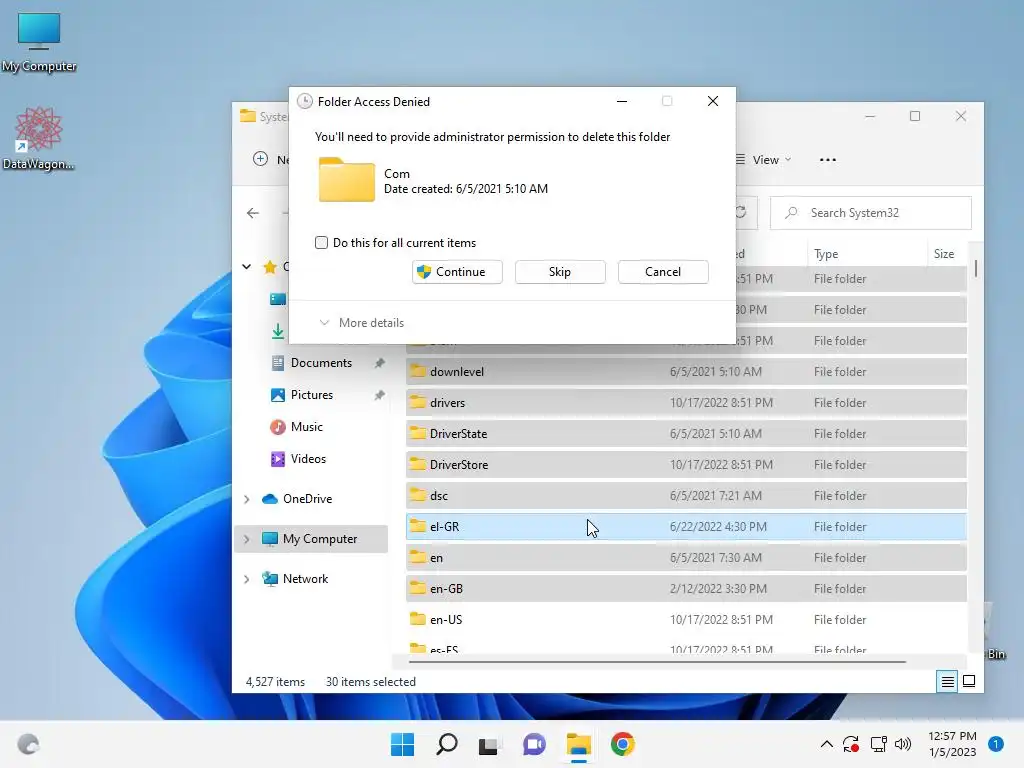1024x768 pixels.
Task: Select OneDrive in the navigation pane
Action: [307, 499]
